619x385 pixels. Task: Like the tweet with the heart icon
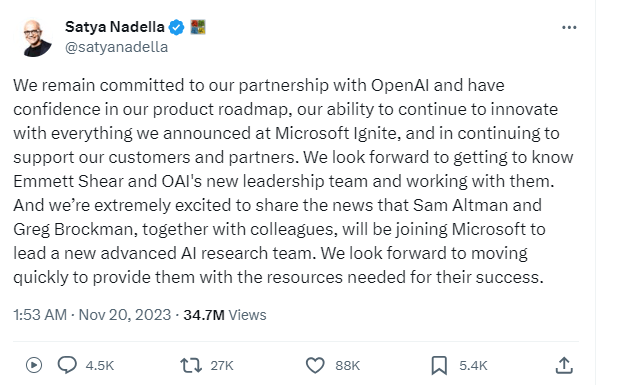[x=315, y=365]
